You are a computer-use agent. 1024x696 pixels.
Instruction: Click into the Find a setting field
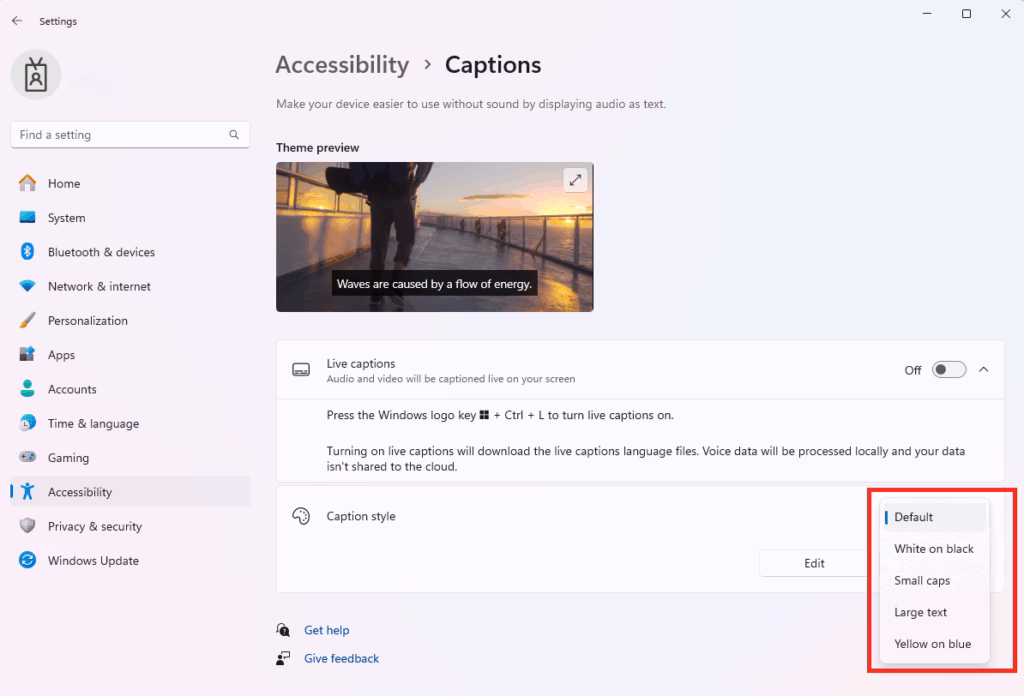[x=130, y=134]
